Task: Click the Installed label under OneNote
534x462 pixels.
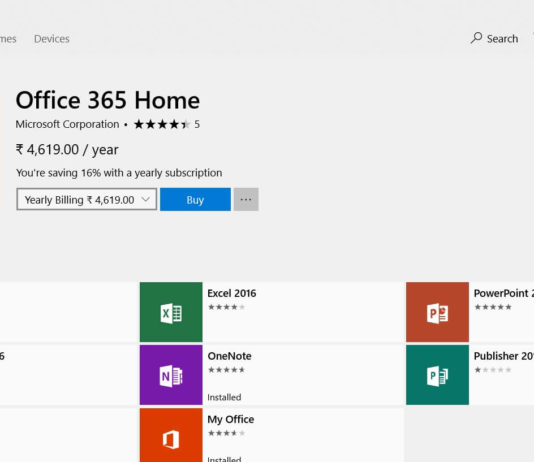Action: coord(224,397)
